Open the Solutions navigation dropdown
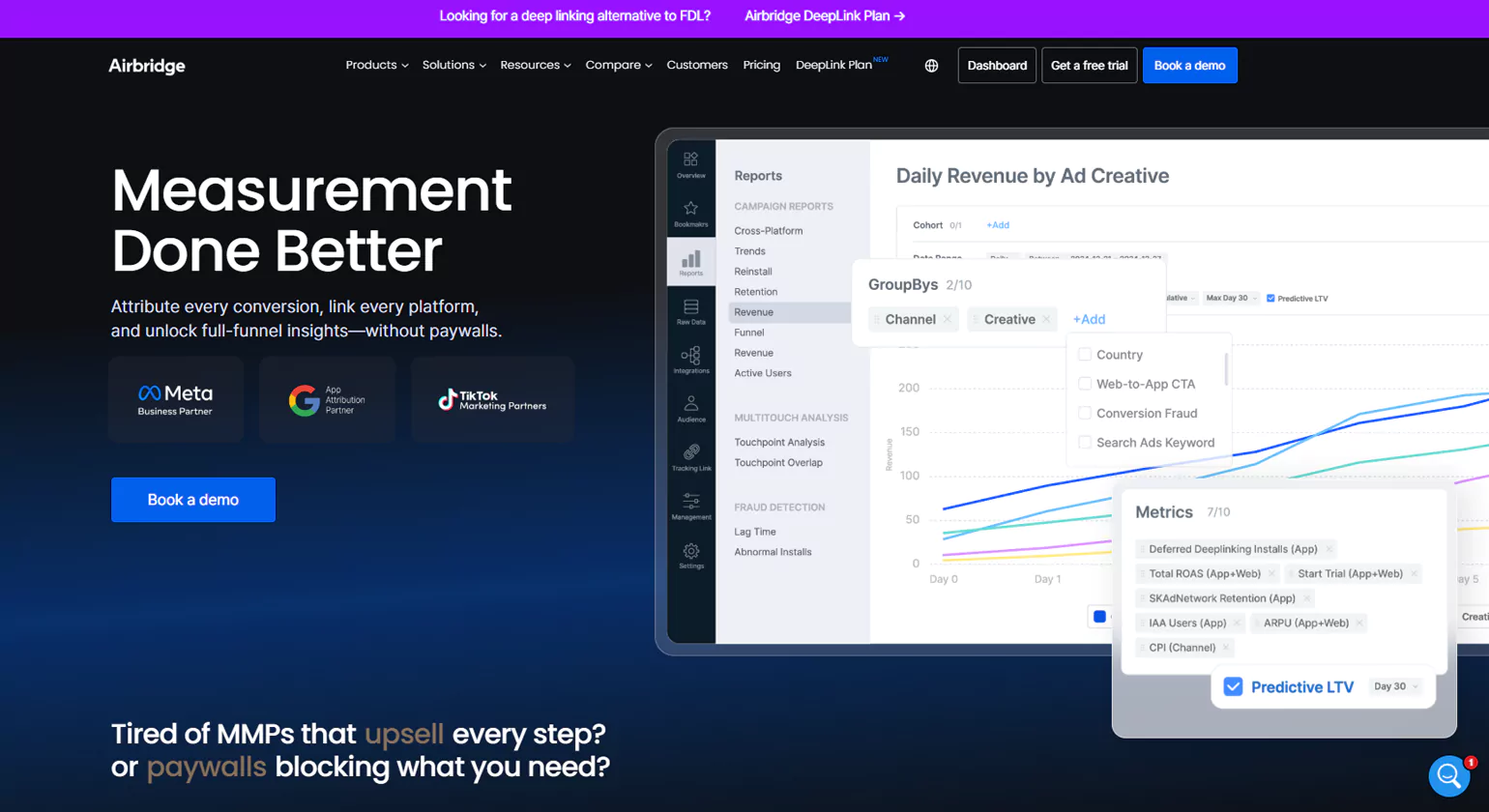Image resolution: width=1489 pixels, height=812 pixels. click(453, 66)
